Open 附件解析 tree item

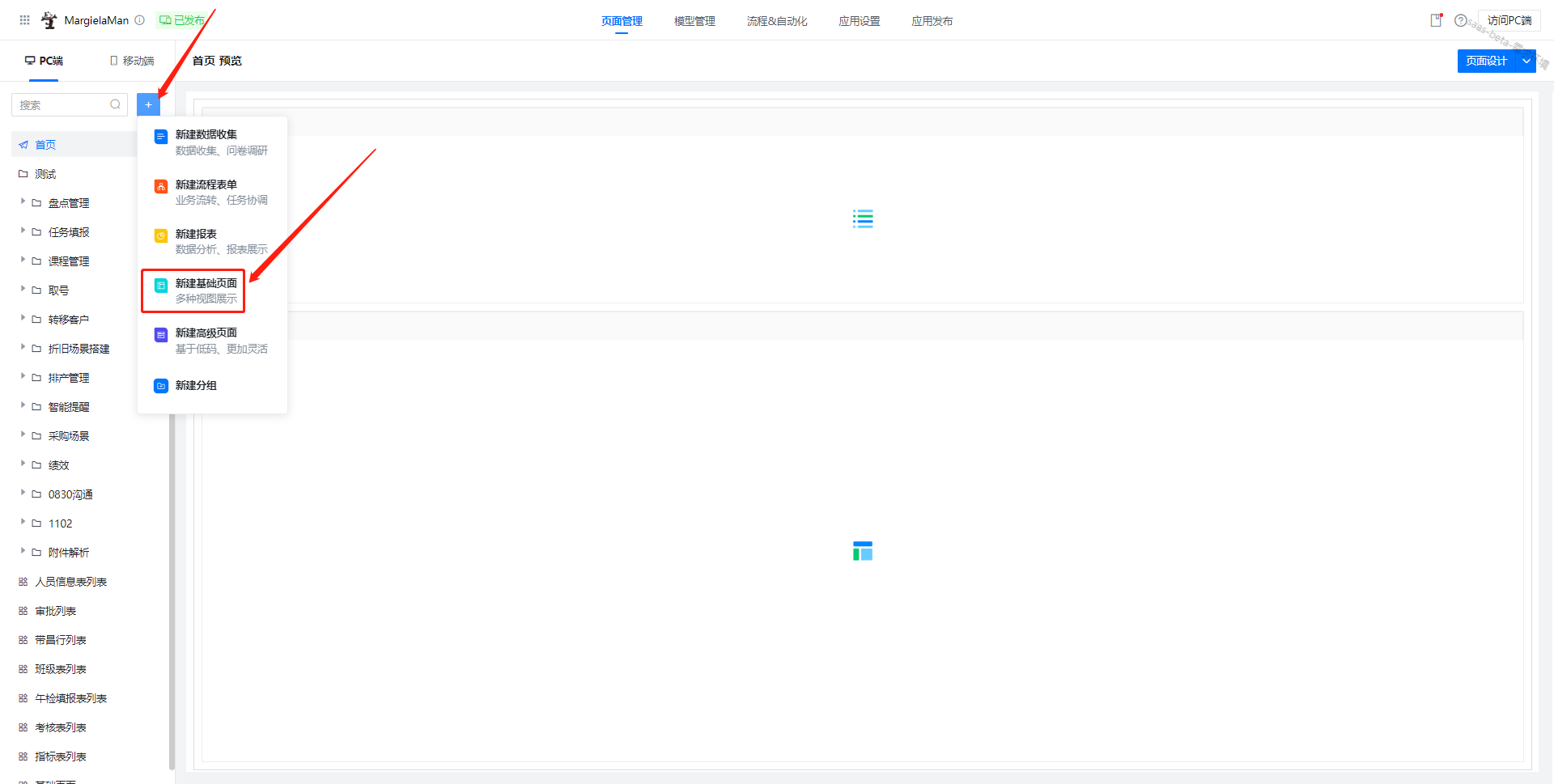(x=69, y=553)
